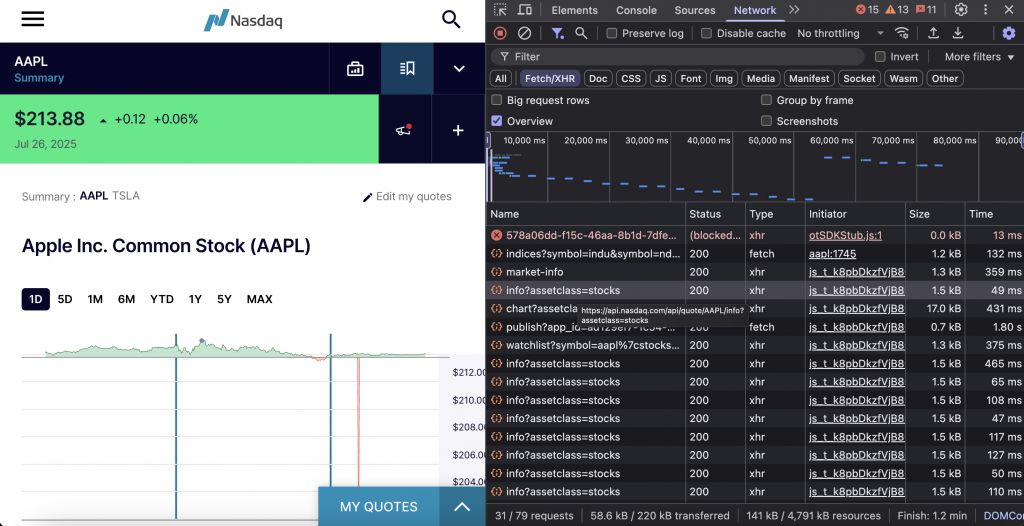Click the Nasdaq search magnifier icon
This screenshot has height=526, width=1024.
click(451, 20)
